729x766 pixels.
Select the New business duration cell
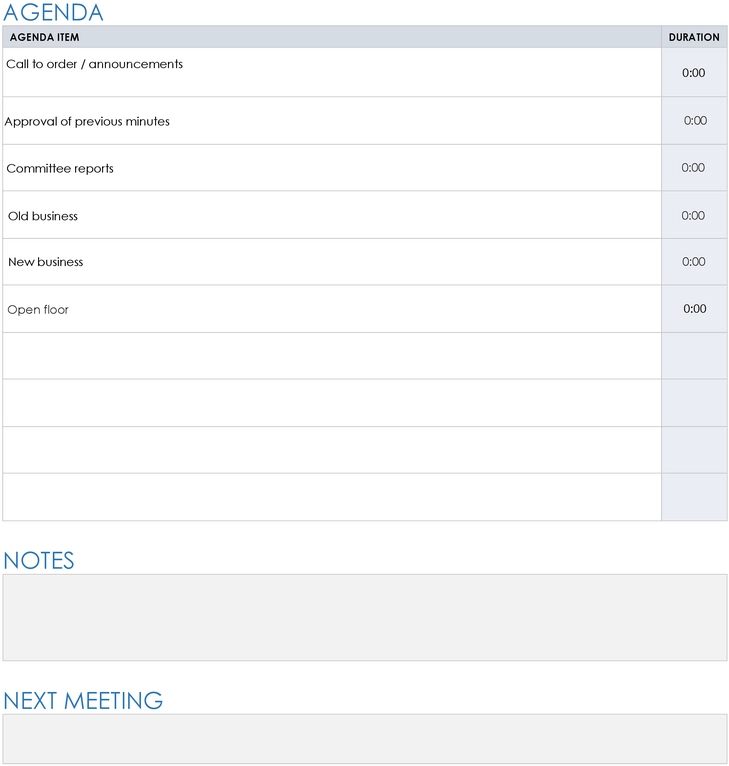[694, 262]
